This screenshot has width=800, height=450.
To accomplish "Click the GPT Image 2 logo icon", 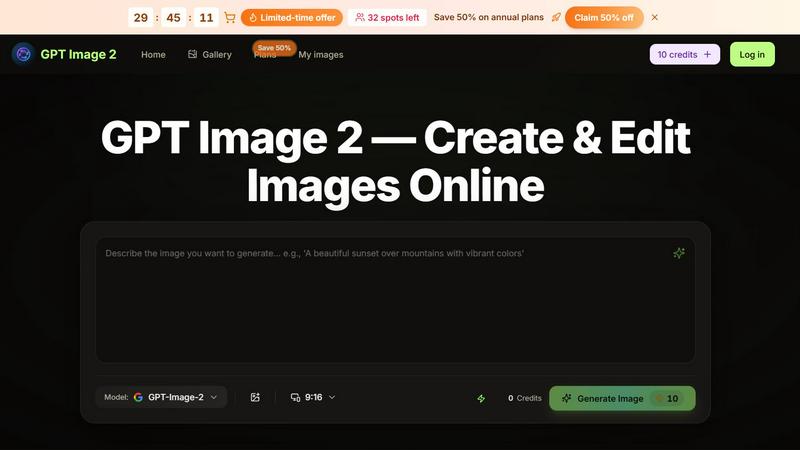I will (x=23, y=54).
